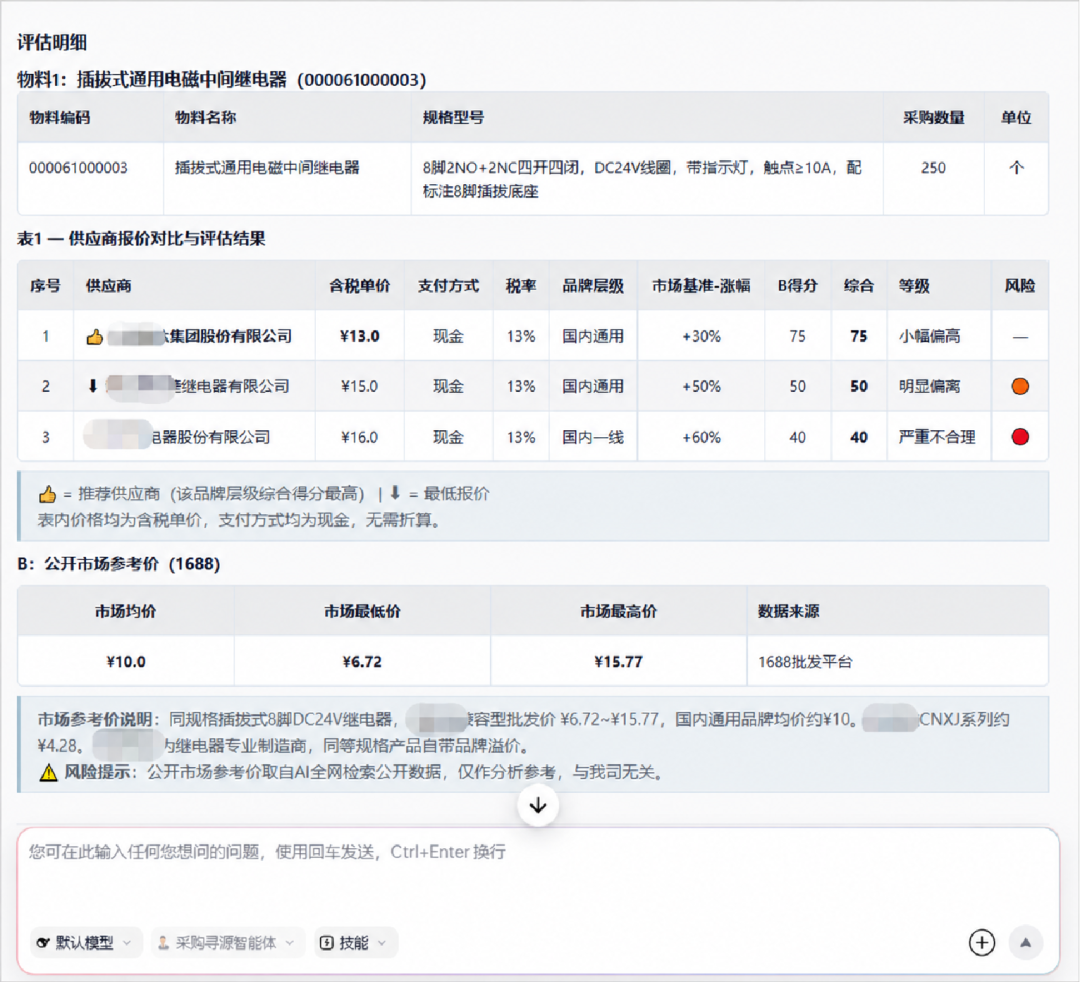The width and height of the screenshot is (1080, 982).
Task: Click the thumbs-up recommended supplier icon in row 1
Action: point(94,337)
